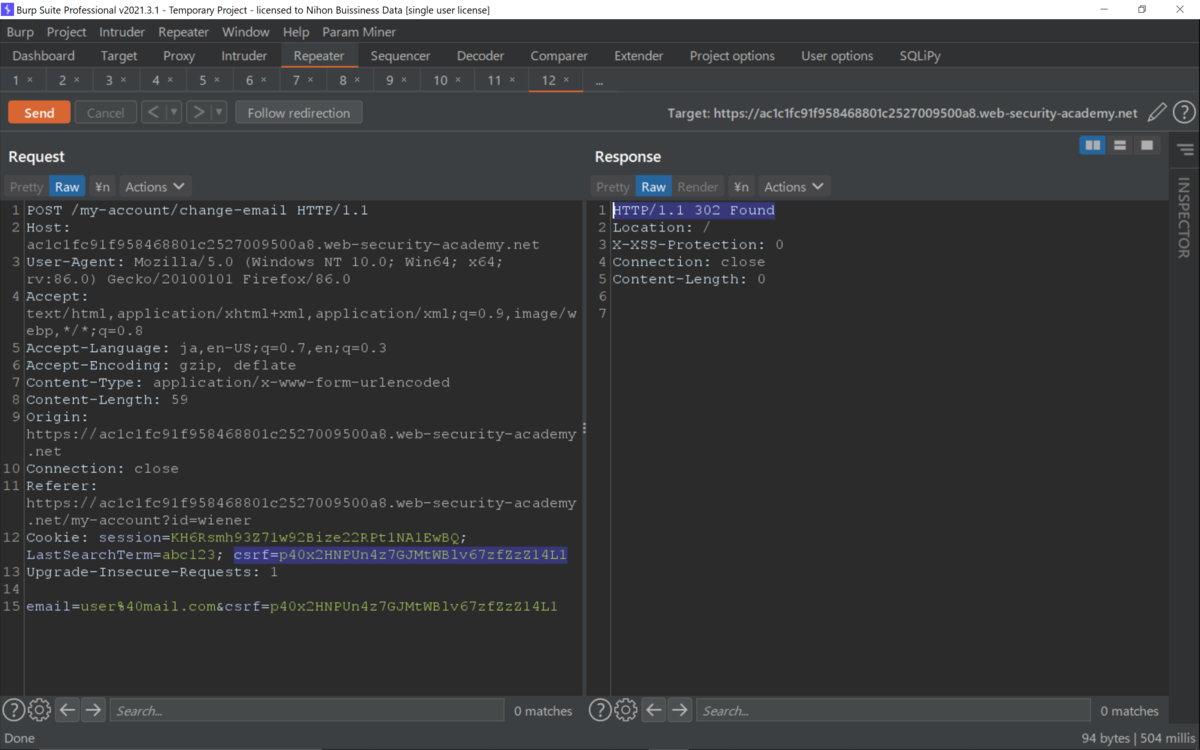The width and height of the screenshot is (1200, 750).
Task: Switch response view to Pretty
Action: pos(613,187)
